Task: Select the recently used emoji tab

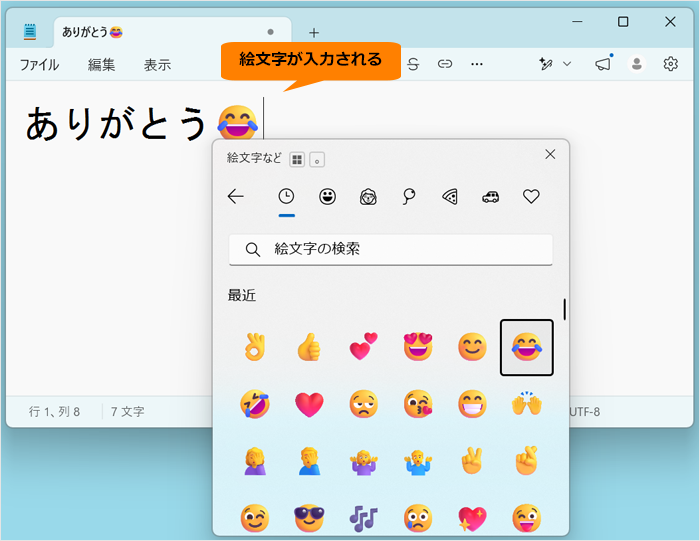Action: point(286,196)
